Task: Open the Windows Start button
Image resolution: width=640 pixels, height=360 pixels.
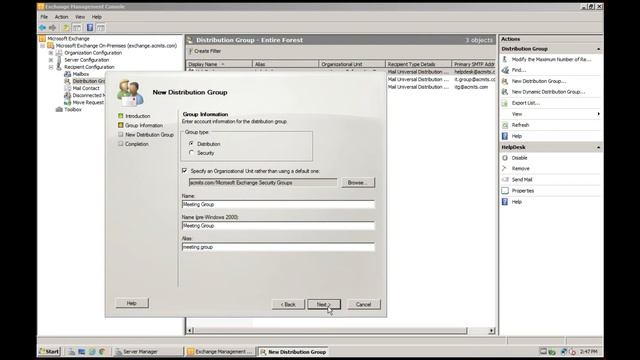Action: click(49, 351)
